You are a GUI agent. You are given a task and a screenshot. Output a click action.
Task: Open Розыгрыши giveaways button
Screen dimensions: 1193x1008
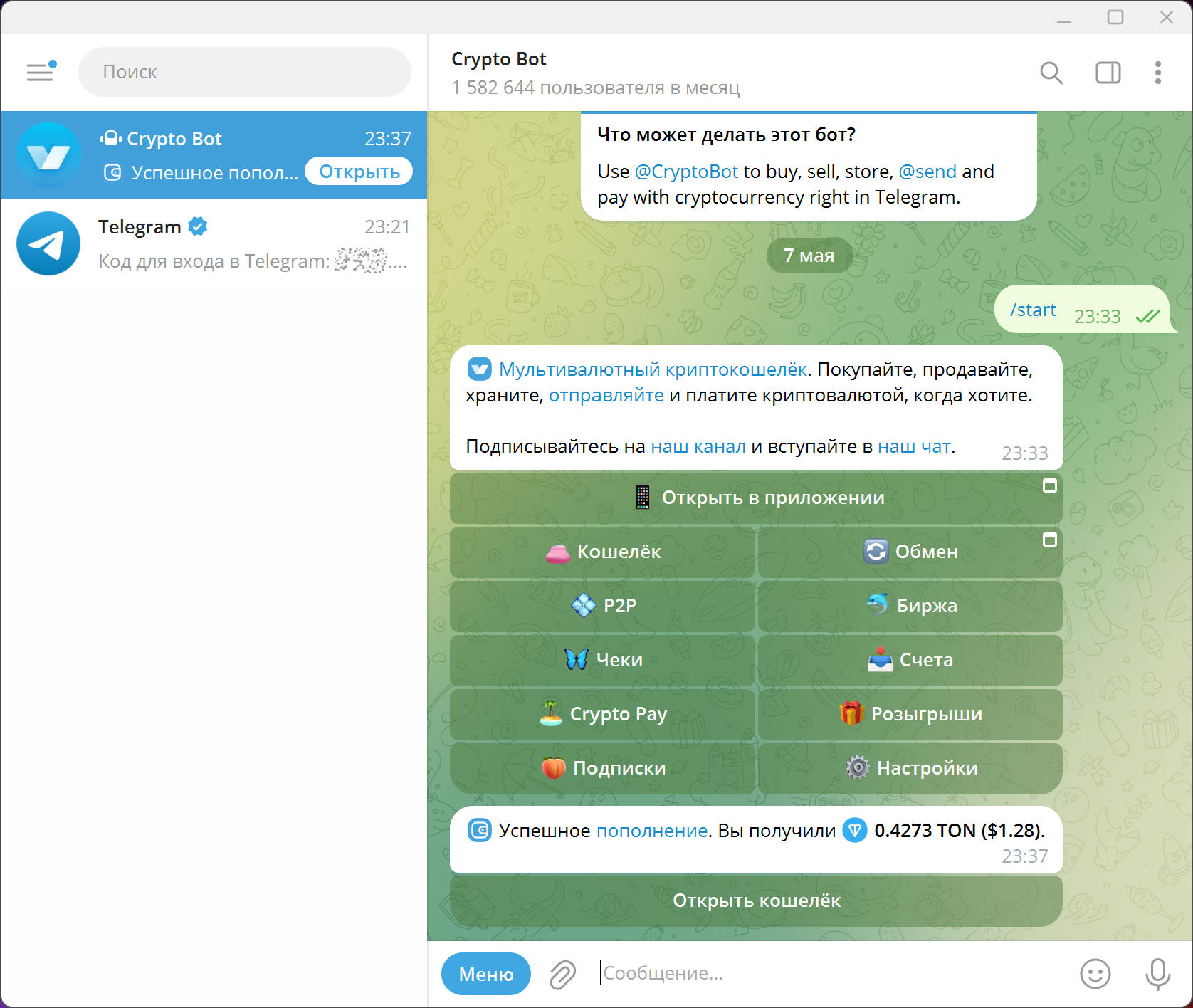pyautogui.click(x=910, y=714)
